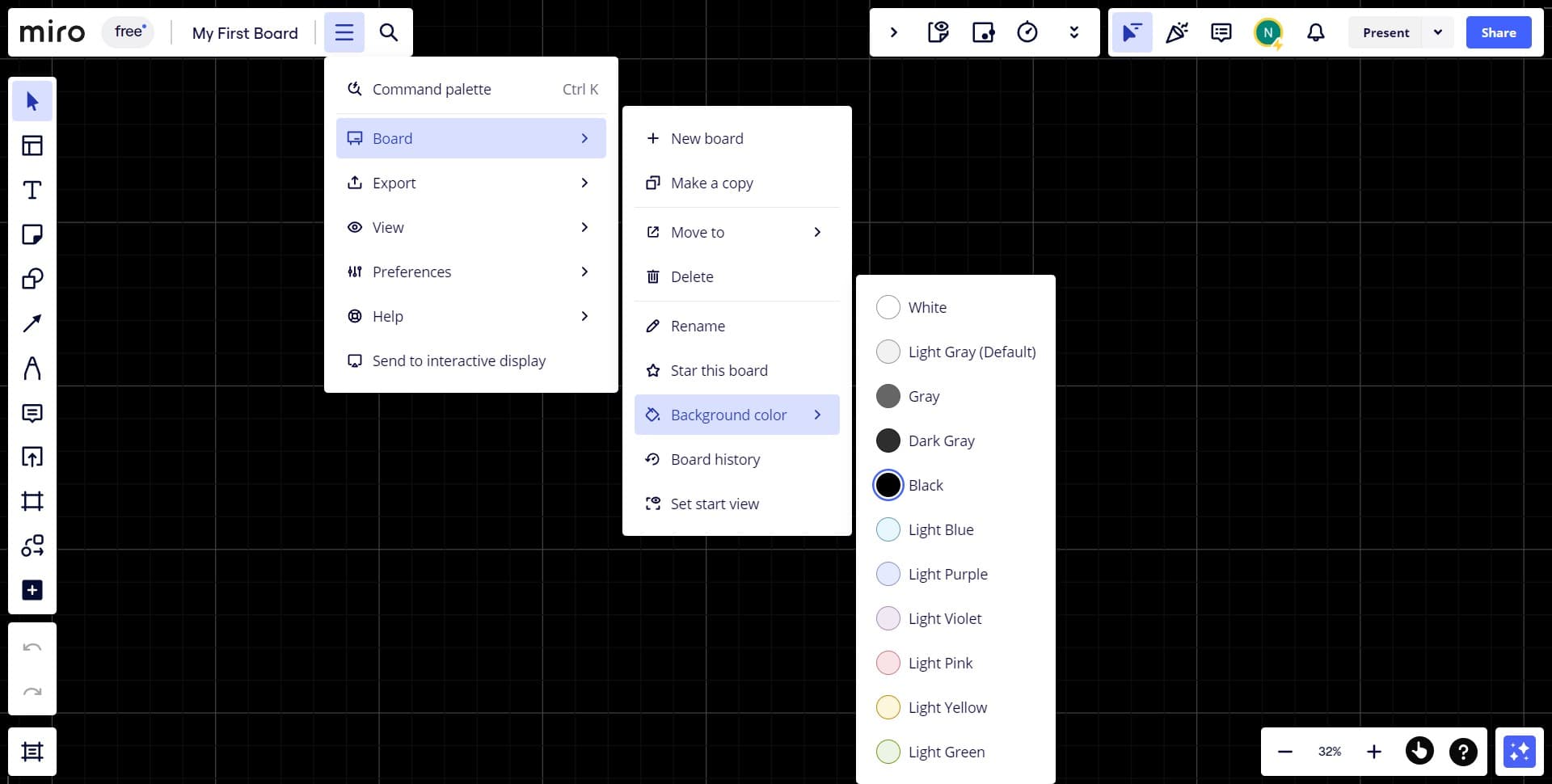Open the Shapes tool
The image size is (1552, 784).
(32, 279)
